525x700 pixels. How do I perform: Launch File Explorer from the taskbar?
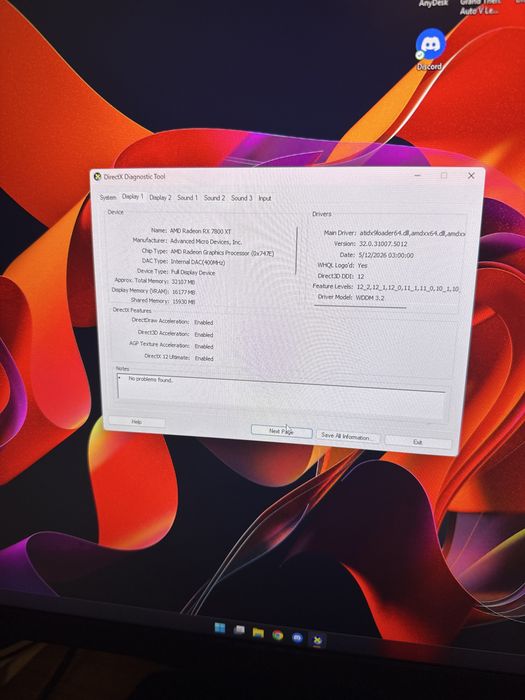click(x=258, y=633)
